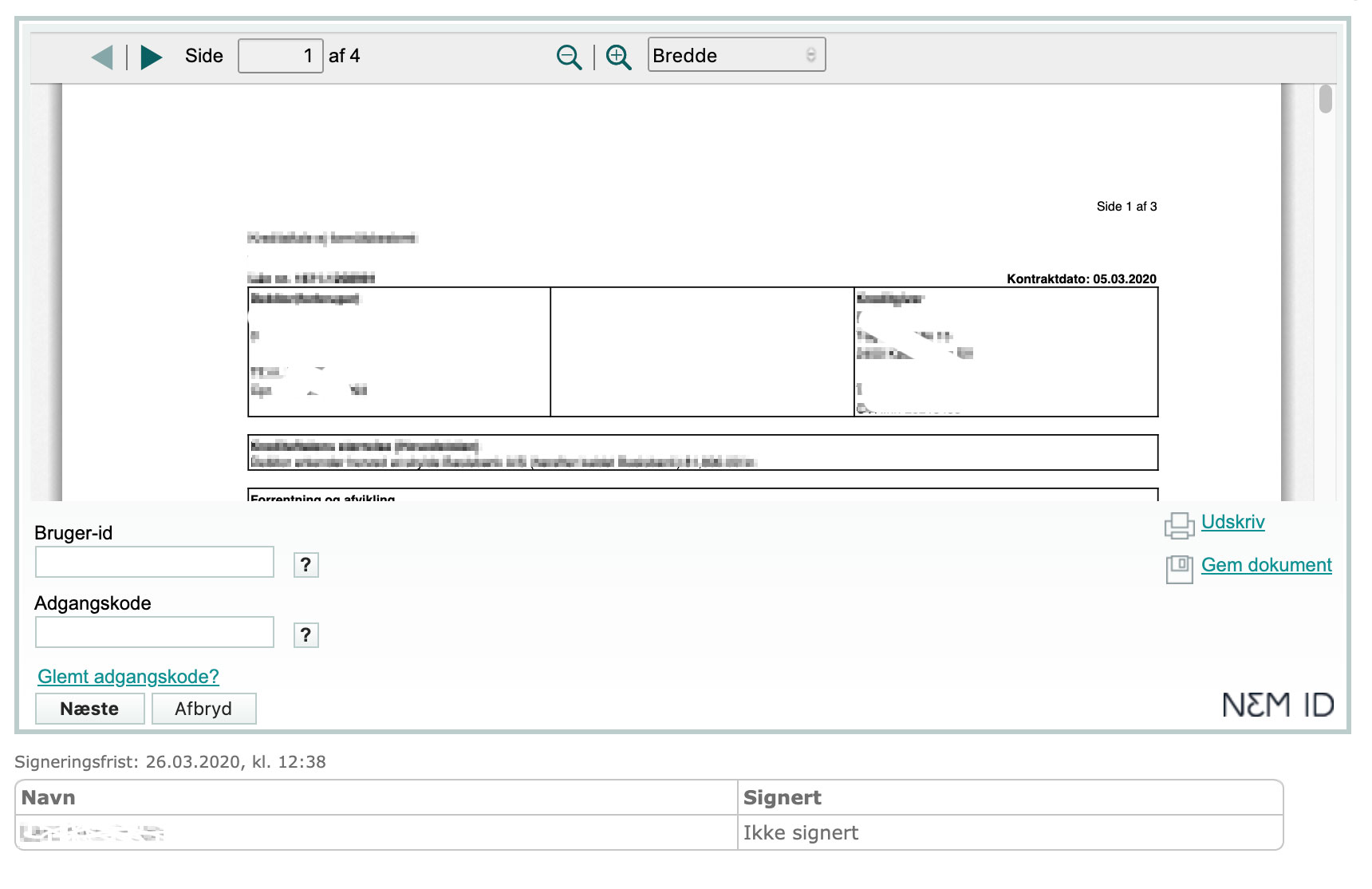Click the zoom out magnifier icon
1372x889 pixels.
pyautogui.click(x=569, y=57)
